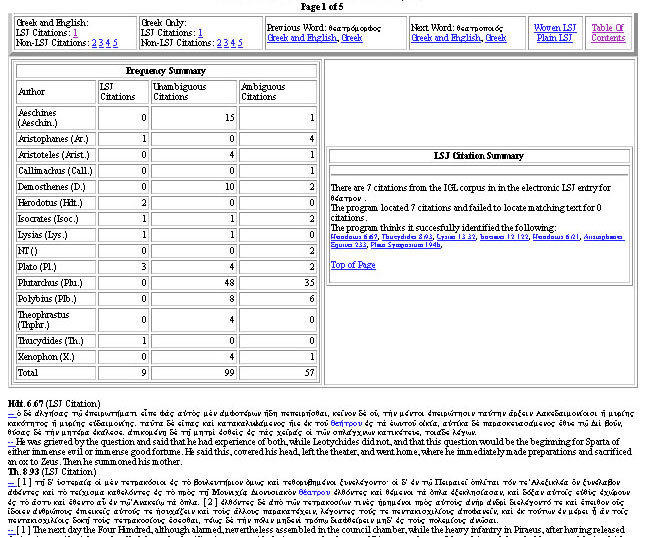Click the dash link before 'He was grieved'
Viewport: 646px width, 537px height.
(x=12, y=442)
